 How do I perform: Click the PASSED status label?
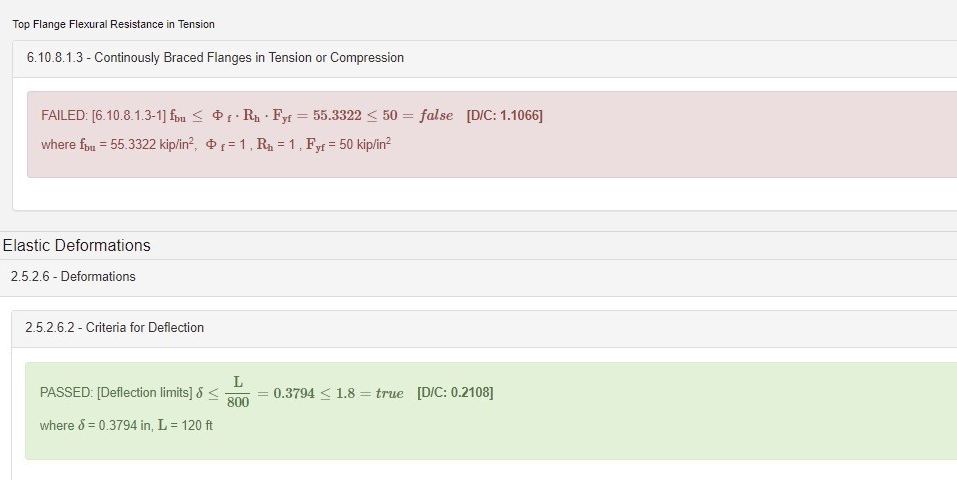click(x=66, y=393)
